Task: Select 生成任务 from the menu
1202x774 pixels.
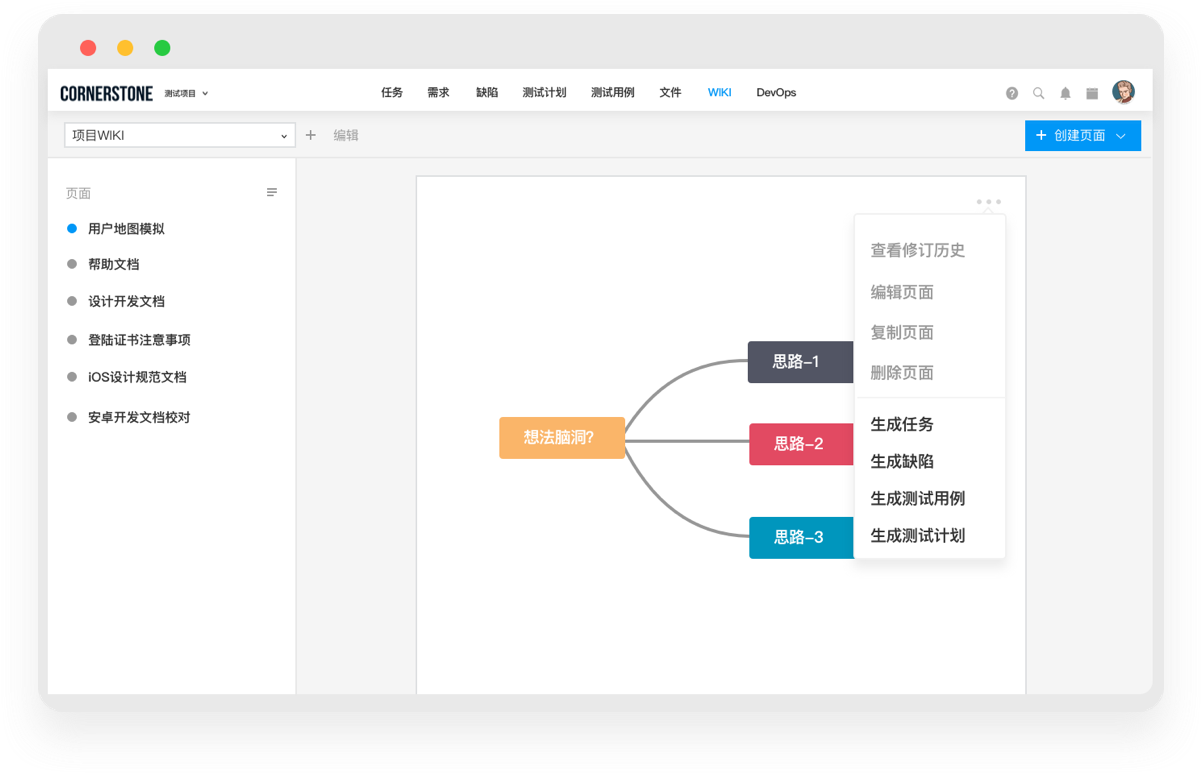Action: point(902,424)
